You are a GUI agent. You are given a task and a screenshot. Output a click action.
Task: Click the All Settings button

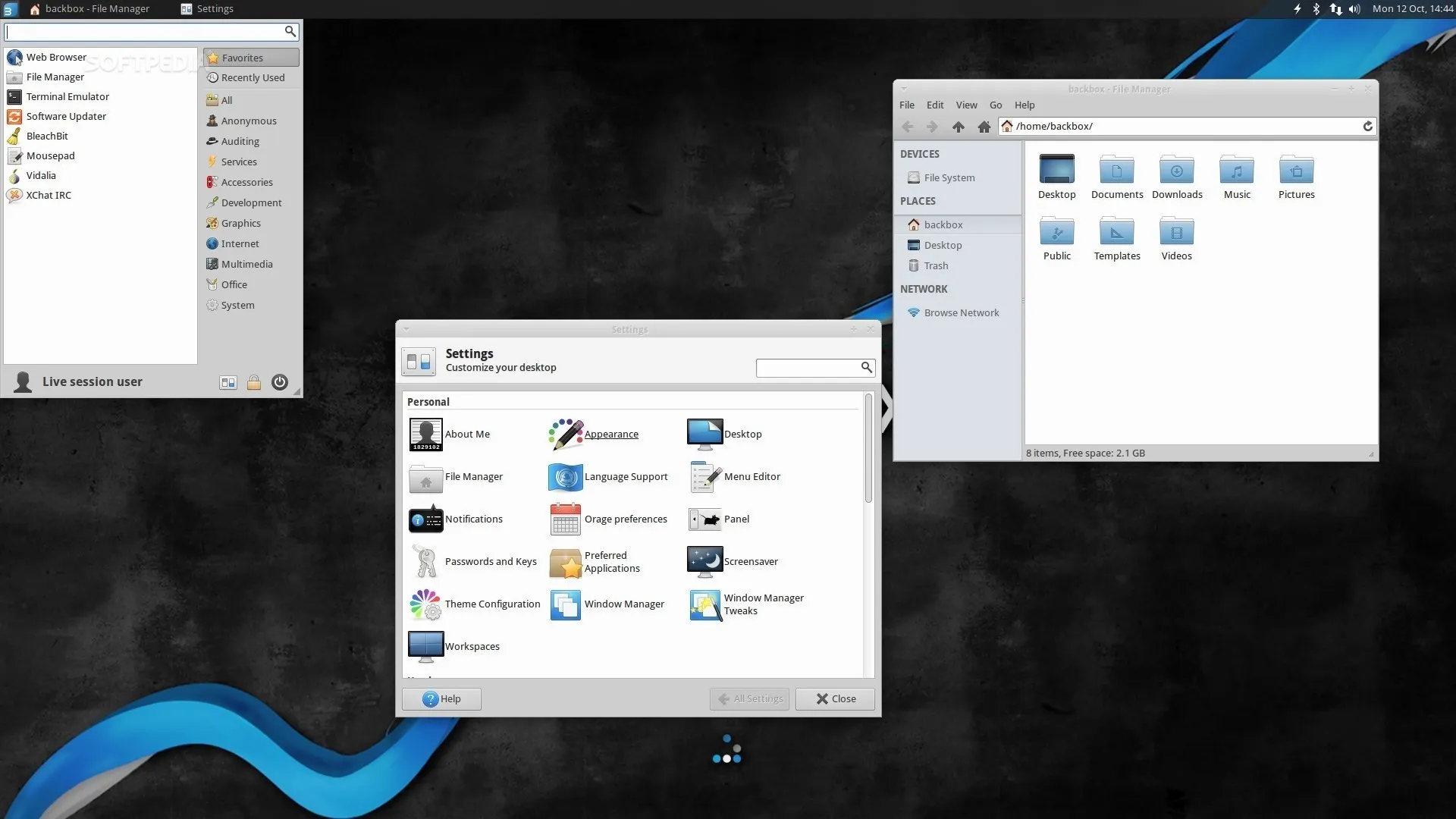point(748,698)
